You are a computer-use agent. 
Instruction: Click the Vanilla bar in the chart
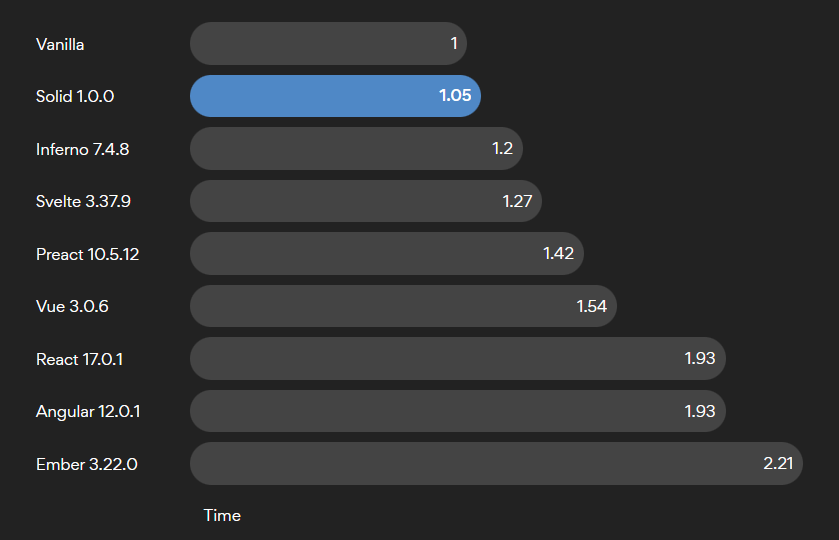[x=328, y=44]
